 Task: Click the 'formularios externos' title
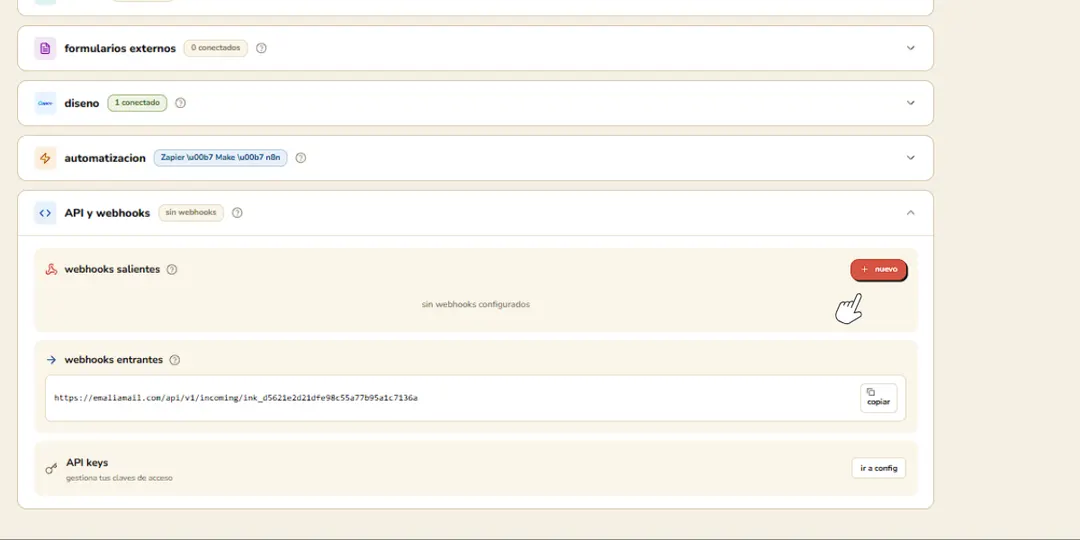tap(121, 48)
